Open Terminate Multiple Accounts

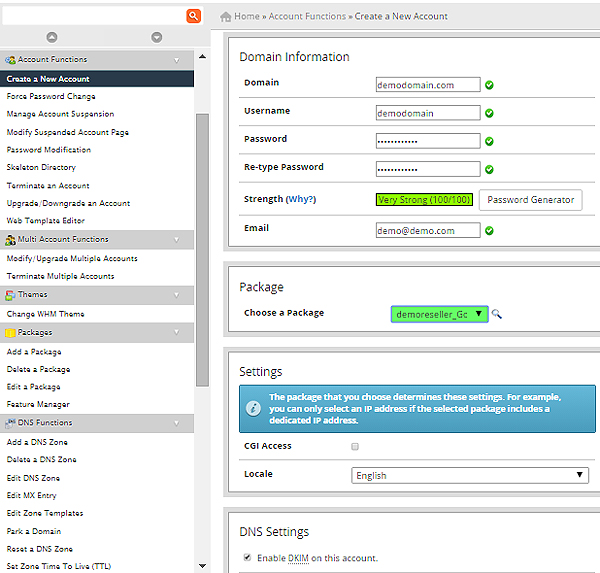coord(60,276)
